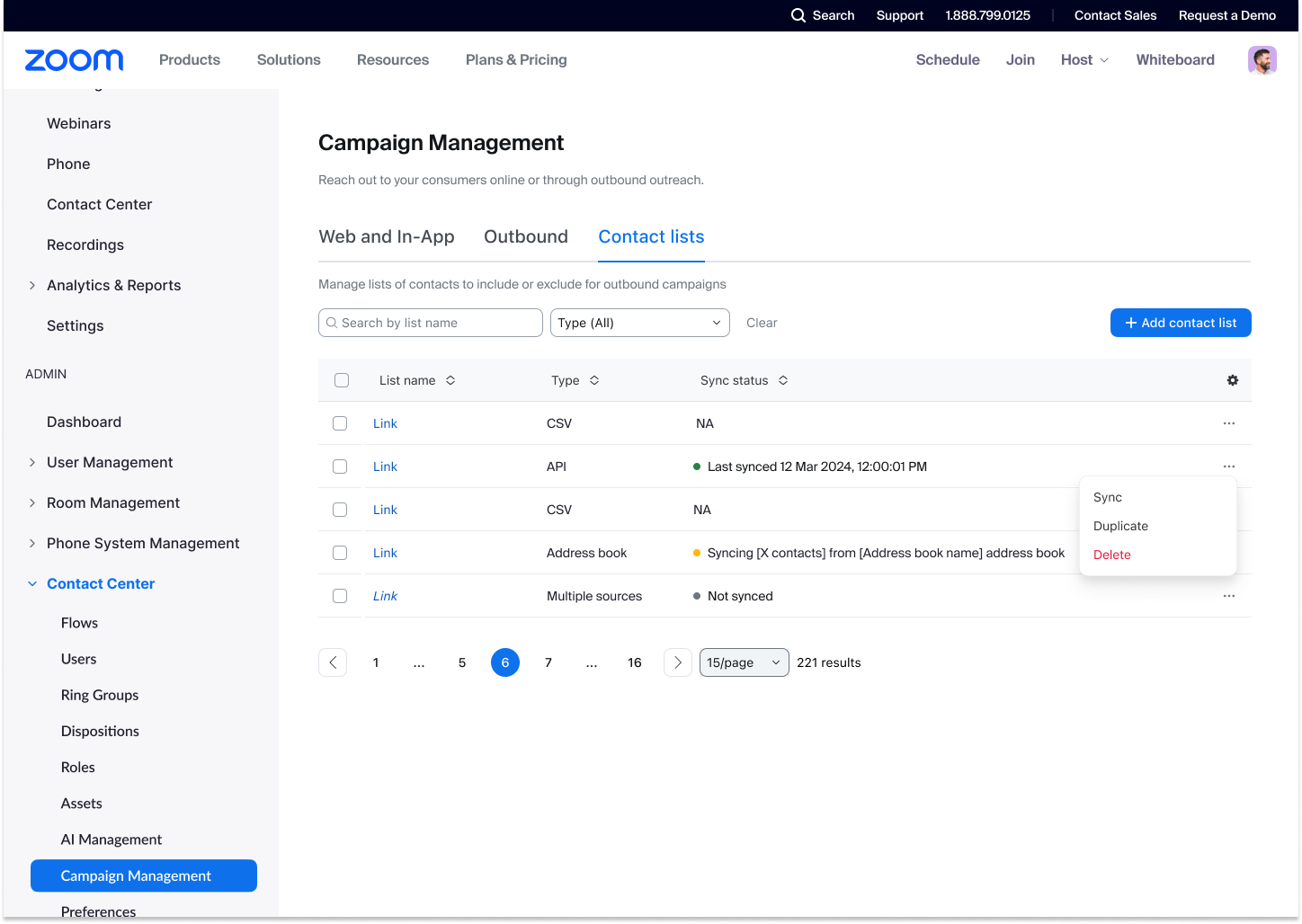Collapse Contact Center admin section

coord(32,583)
